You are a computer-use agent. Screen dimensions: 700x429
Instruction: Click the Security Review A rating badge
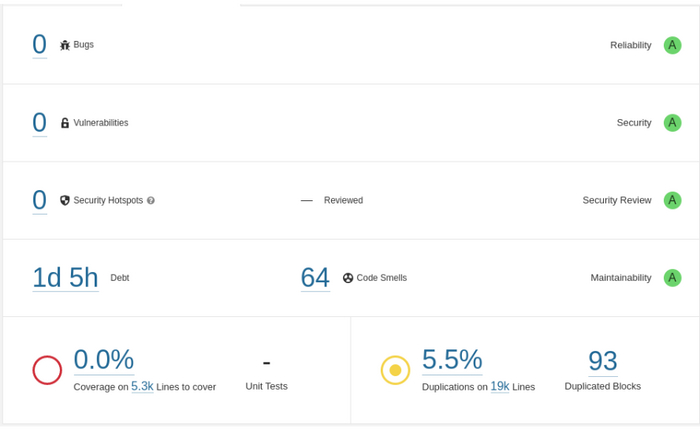pyautogui.click(x=672, y=200)
